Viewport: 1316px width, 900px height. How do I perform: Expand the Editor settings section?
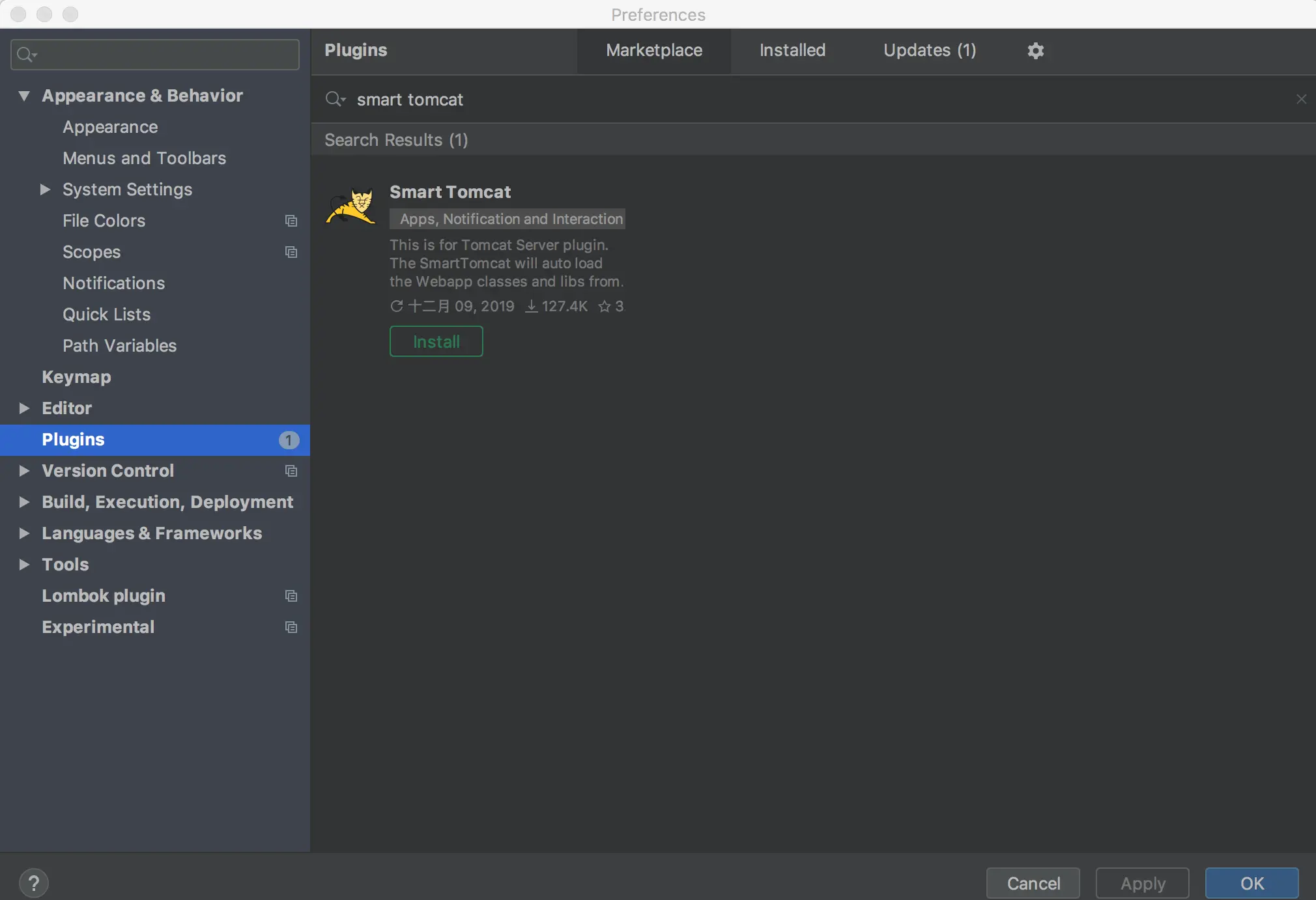pyautogui.click(x=24, y=408)
